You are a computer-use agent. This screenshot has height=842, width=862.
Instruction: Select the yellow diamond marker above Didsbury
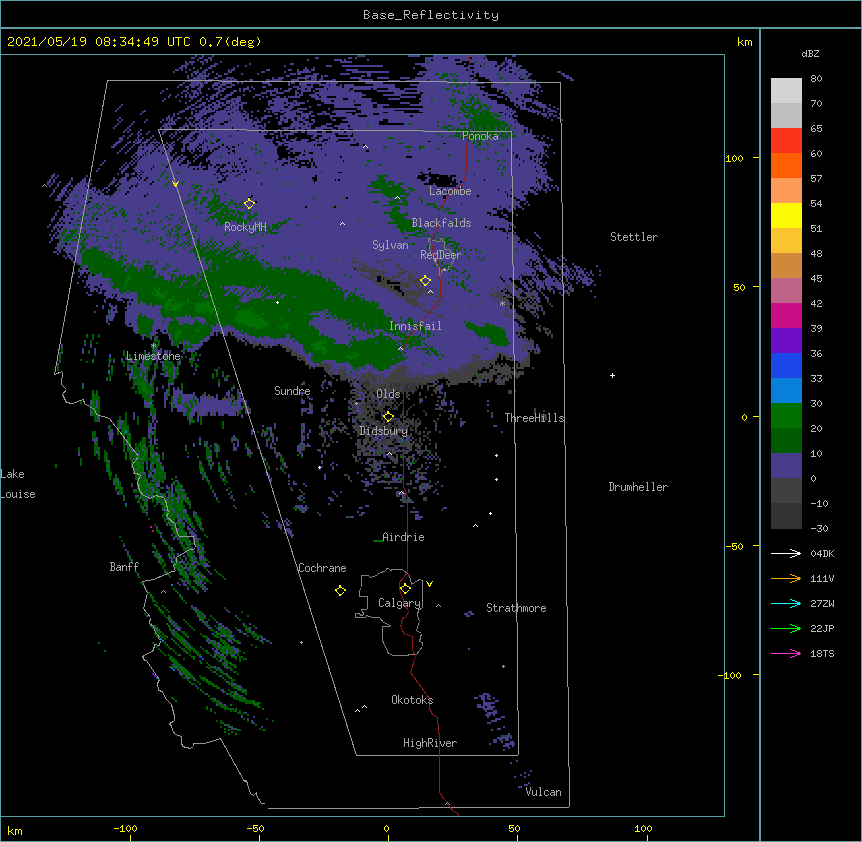click(388, 416)
